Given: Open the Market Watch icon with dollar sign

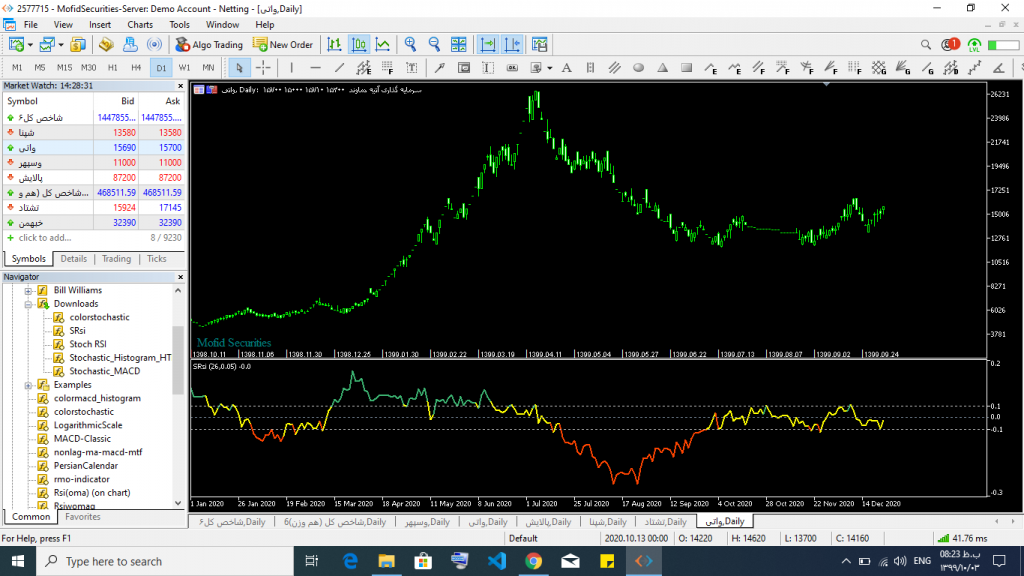Looking at the screenshot, I should pyautogui.click(x=78, y=44).
